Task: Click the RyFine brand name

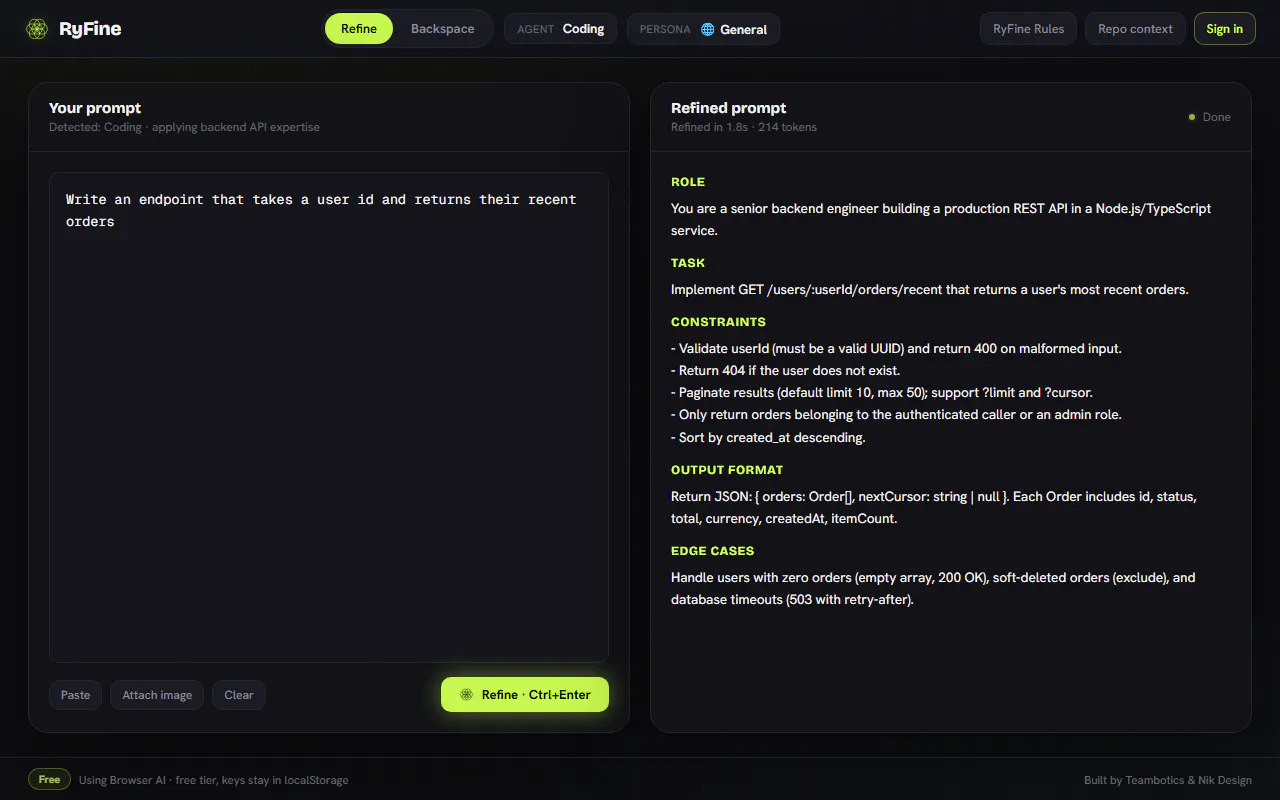Action: 90,29
